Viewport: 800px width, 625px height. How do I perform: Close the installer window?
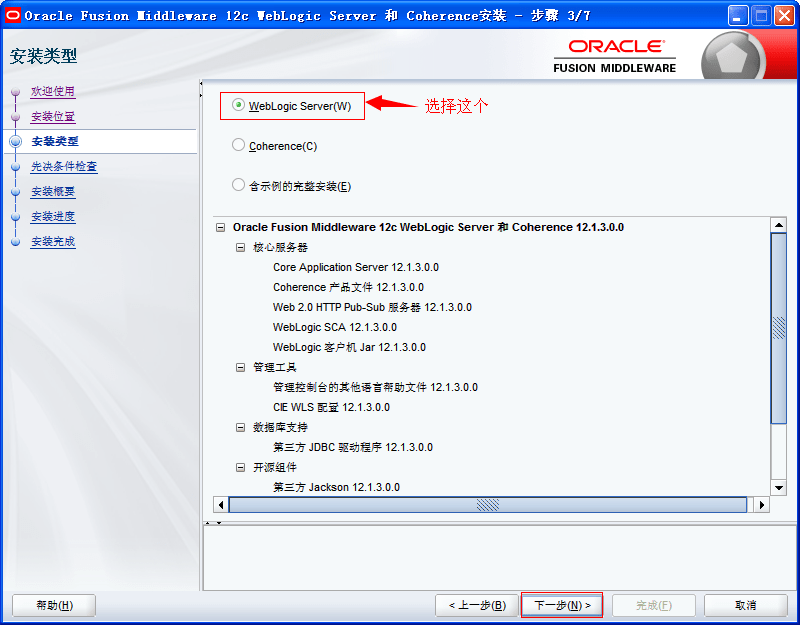785,16
